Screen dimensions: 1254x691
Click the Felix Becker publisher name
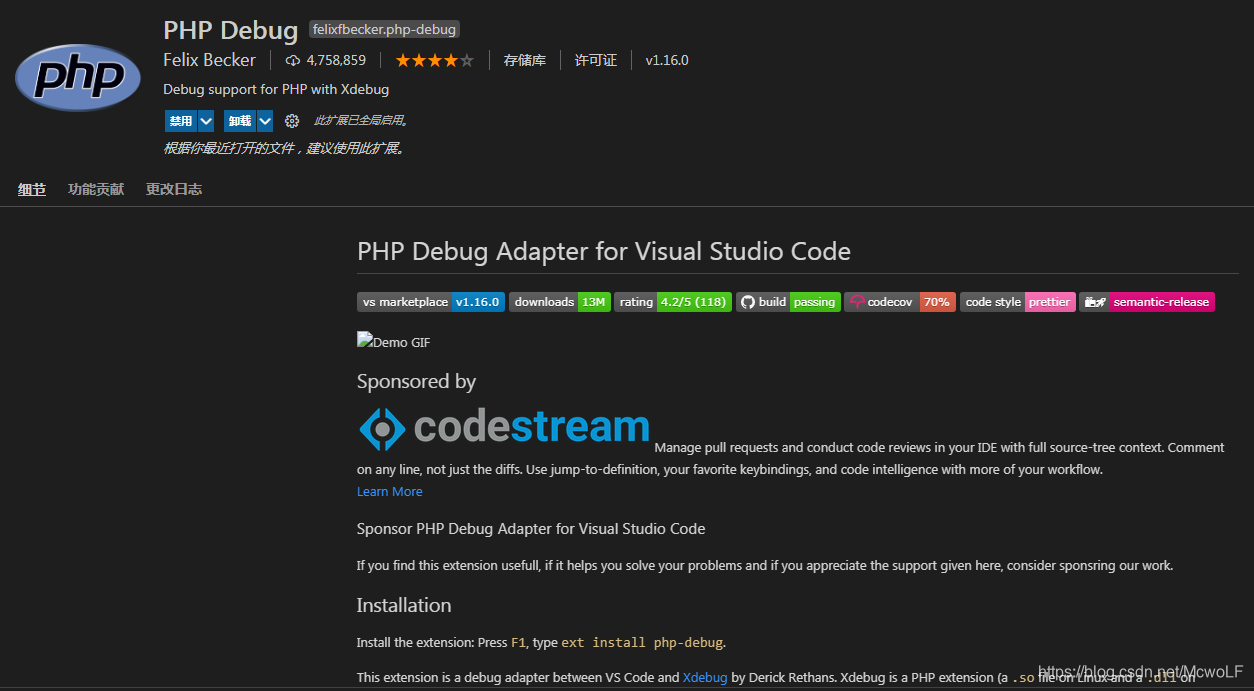pos(210,60)
